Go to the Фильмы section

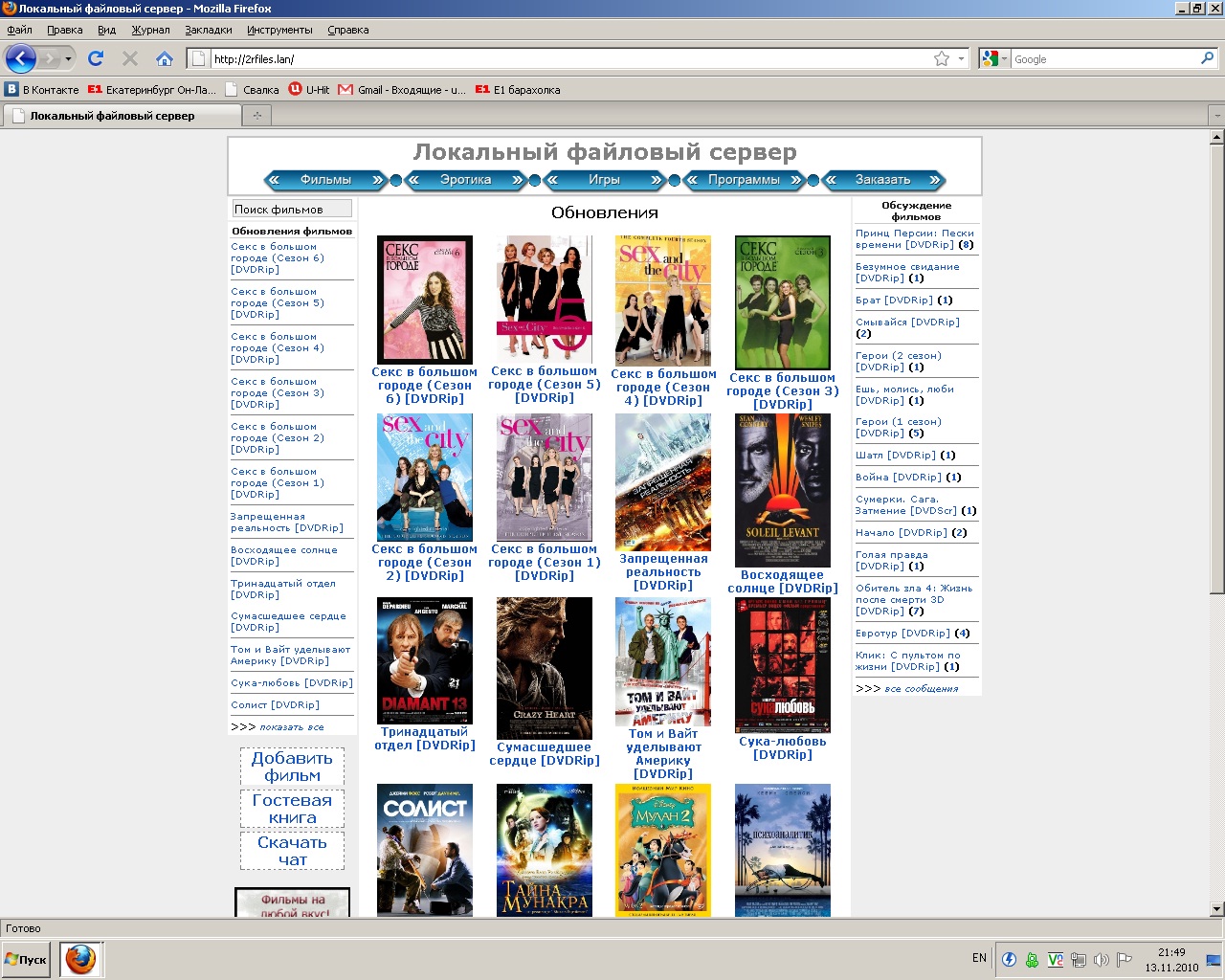[325, 180]
